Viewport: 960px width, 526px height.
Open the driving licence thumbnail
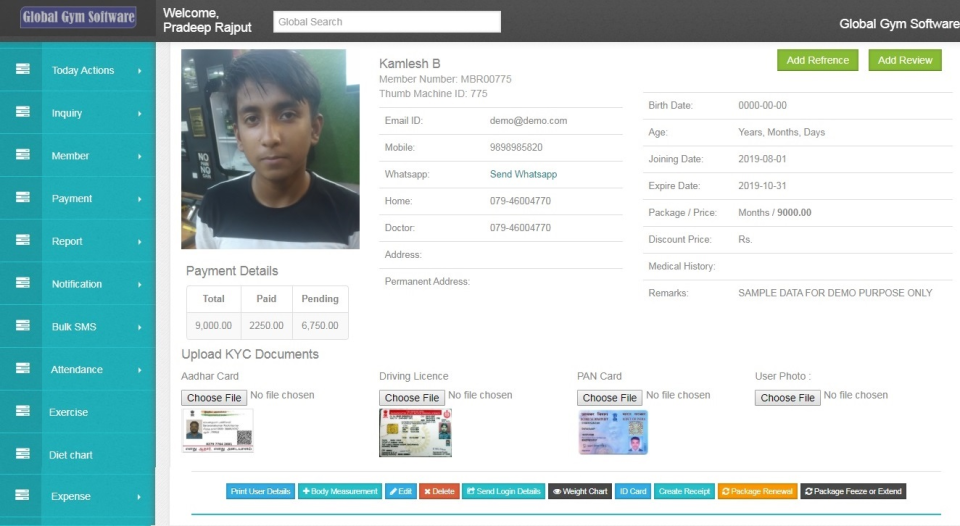pyautogui.click(x=415, y=432)
